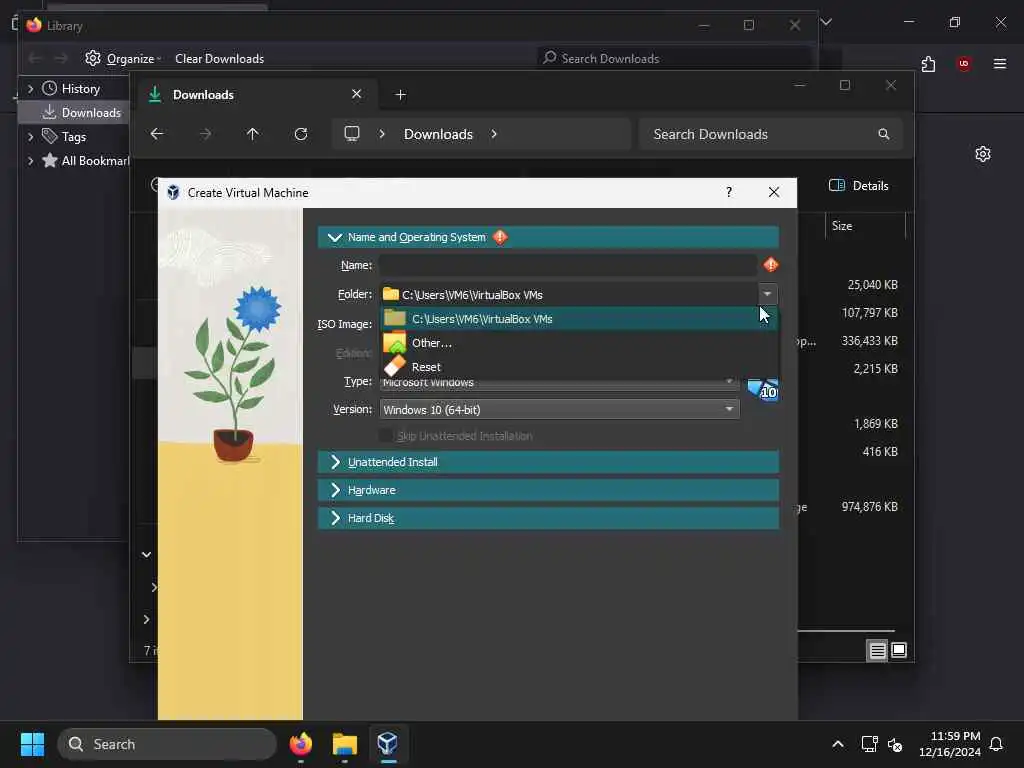Viewport: 1024px width, 768px height.
Task: Expand the Hardware section
Action: pyautogui.click(x=548, y=490)
